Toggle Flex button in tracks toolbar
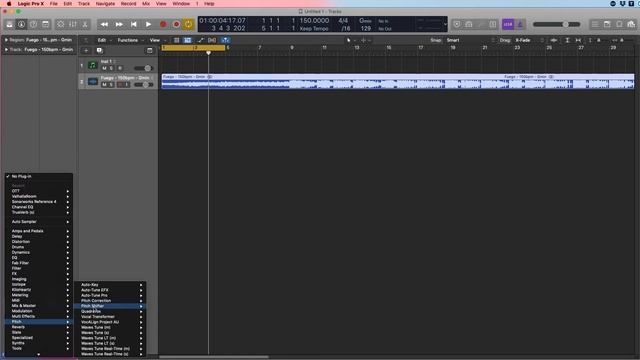 tap(212, 40)
